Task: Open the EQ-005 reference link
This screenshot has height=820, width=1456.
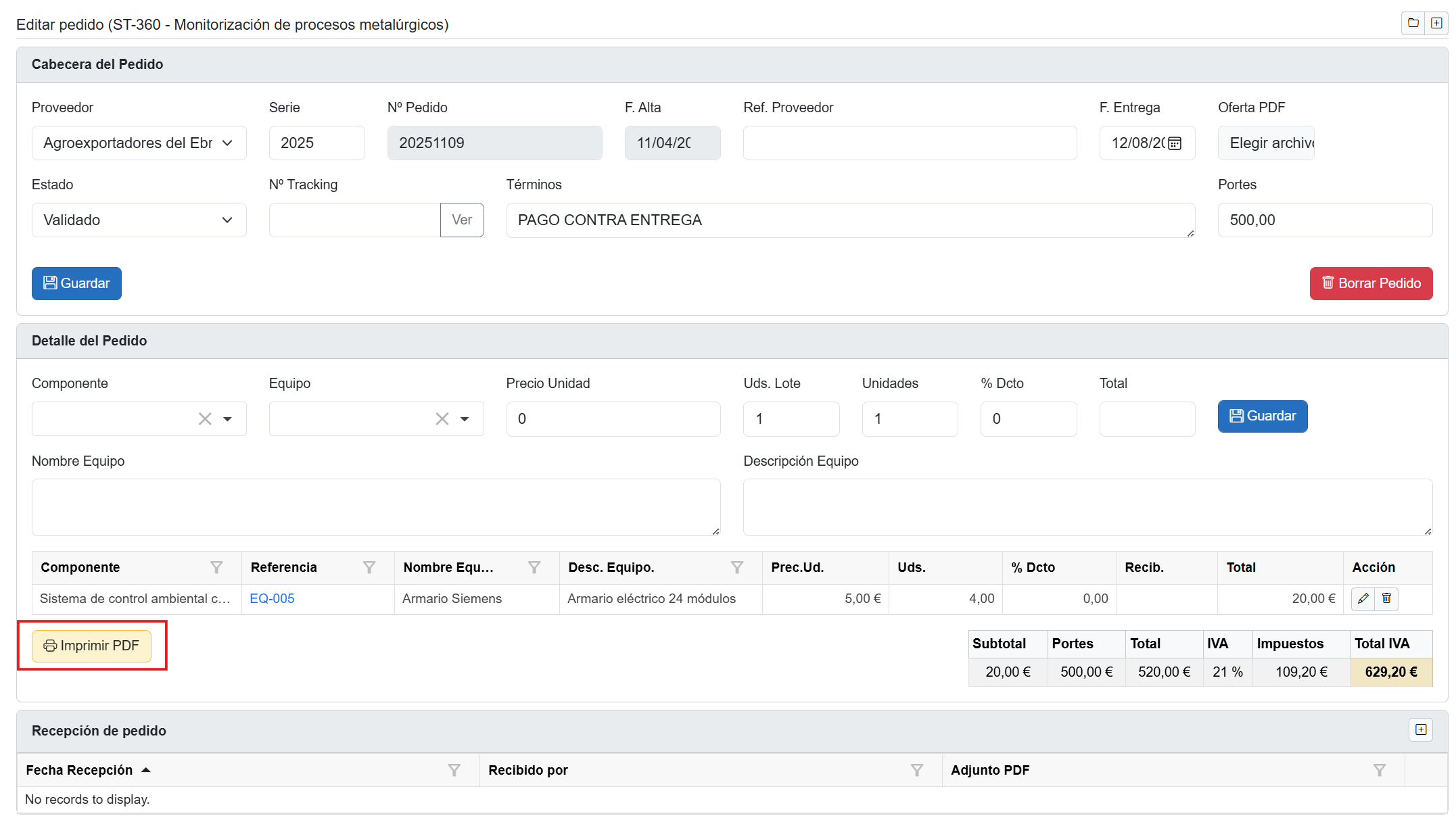Action: 272,599
